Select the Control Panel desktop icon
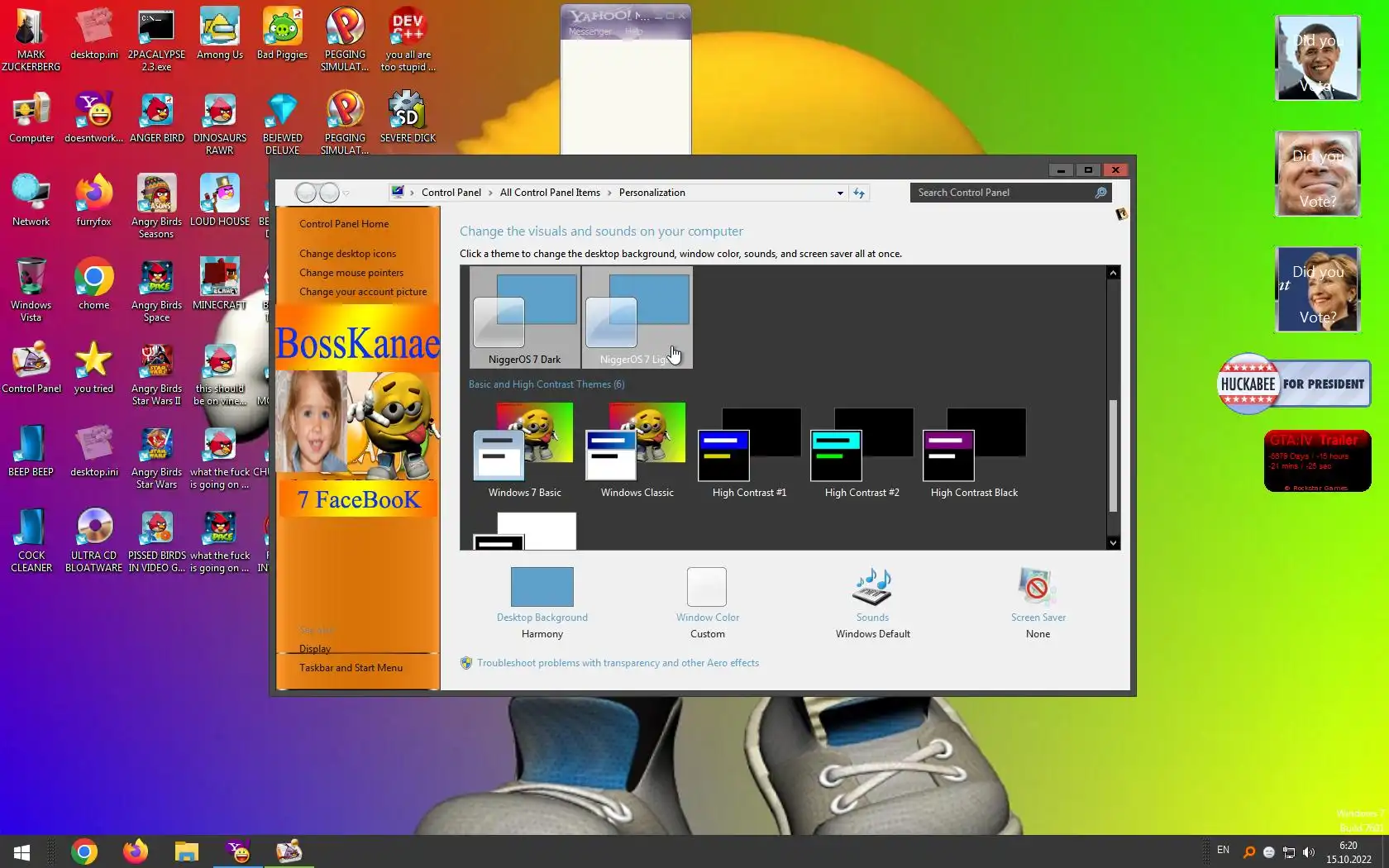 pos(31,368)
